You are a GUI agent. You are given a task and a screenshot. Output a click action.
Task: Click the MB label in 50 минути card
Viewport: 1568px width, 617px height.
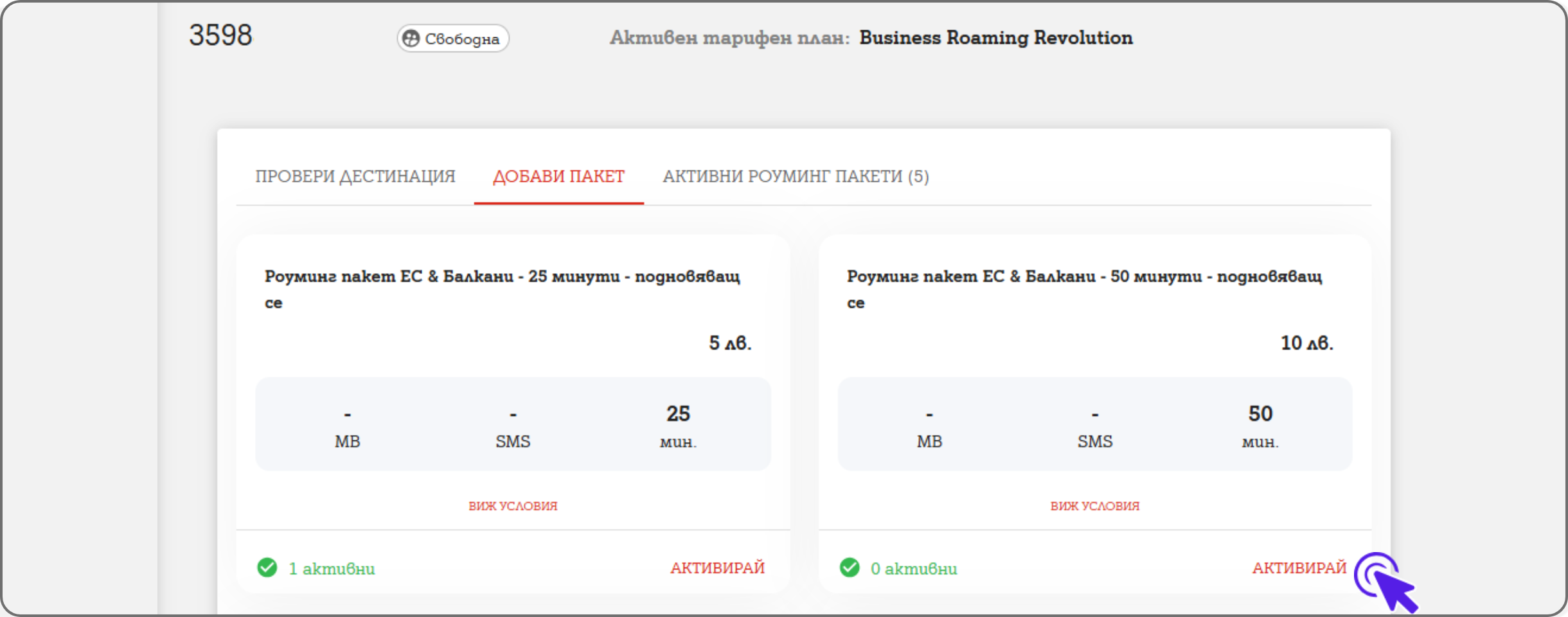(x=929, y=442)
